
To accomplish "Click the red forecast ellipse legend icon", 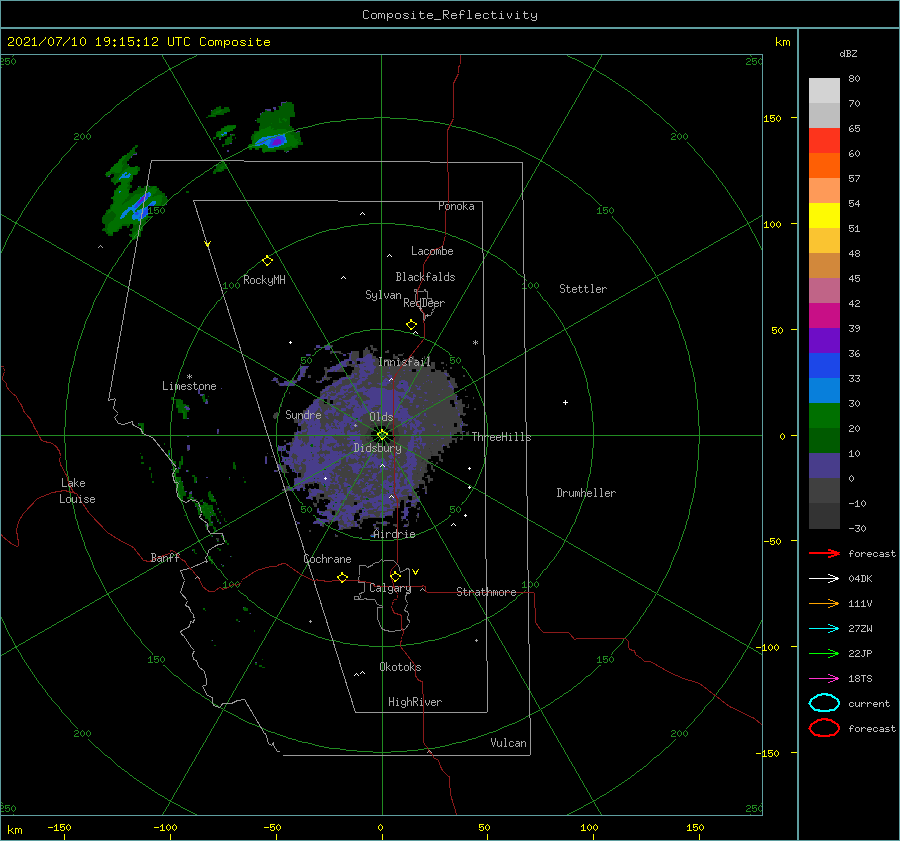I will 824,728.
